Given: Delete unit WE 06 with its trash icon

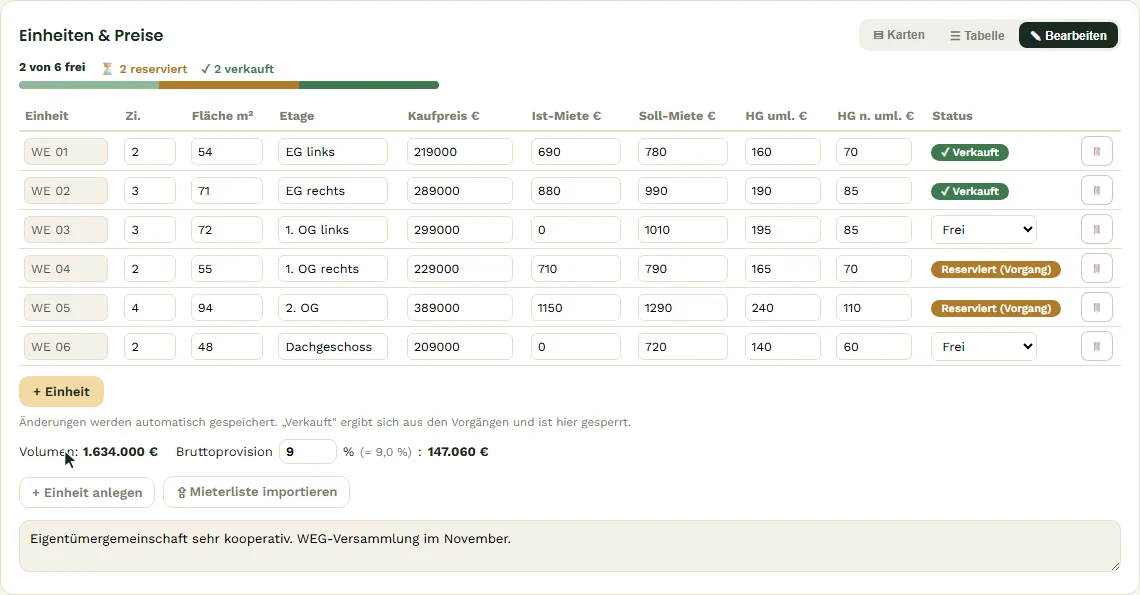Looking at the screenshot, I should (x=1096, y=347).
